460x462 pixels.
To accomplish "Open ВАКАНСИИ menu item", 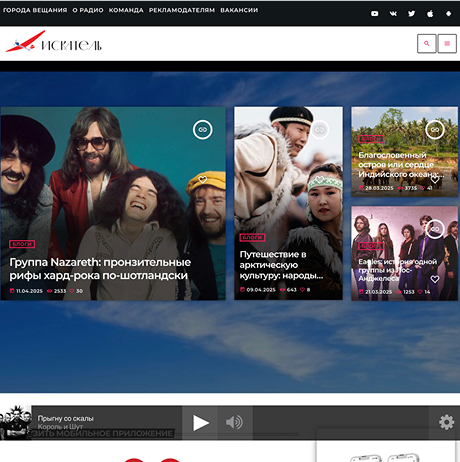I will (239, 10).
